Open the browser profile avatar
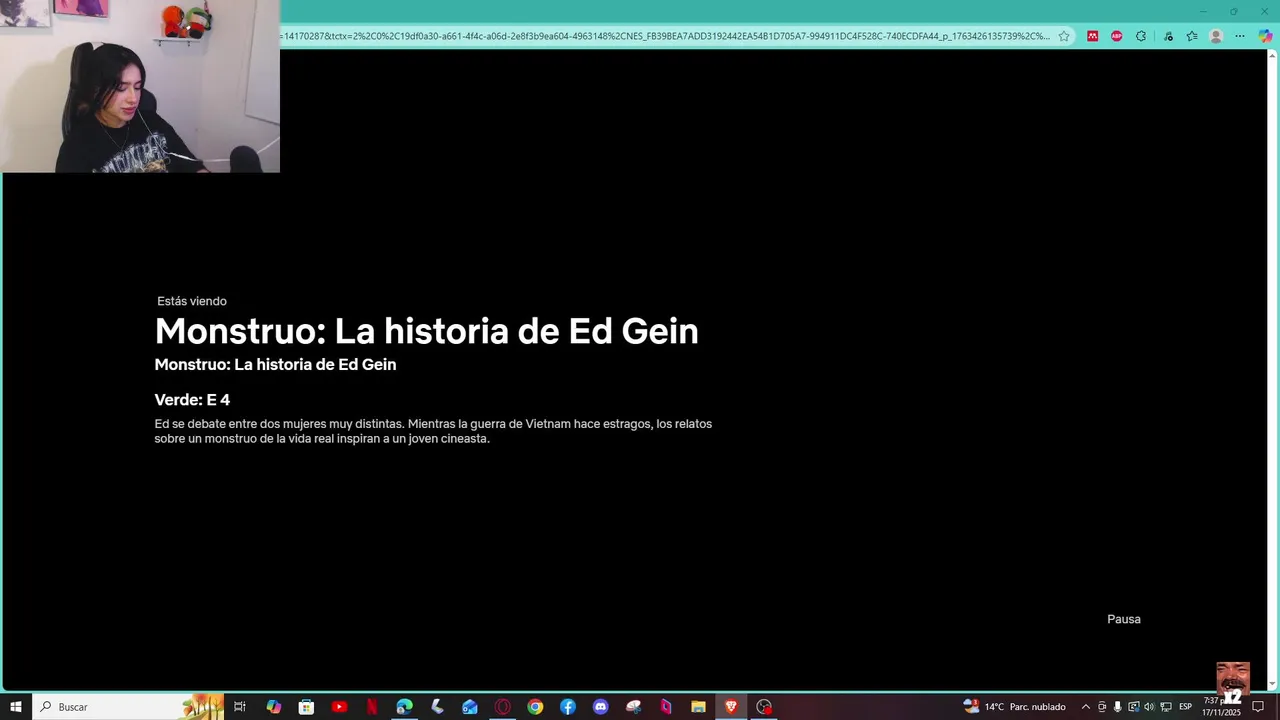This screenshot has width=1280, height=720. click(x=1216, y=36)
